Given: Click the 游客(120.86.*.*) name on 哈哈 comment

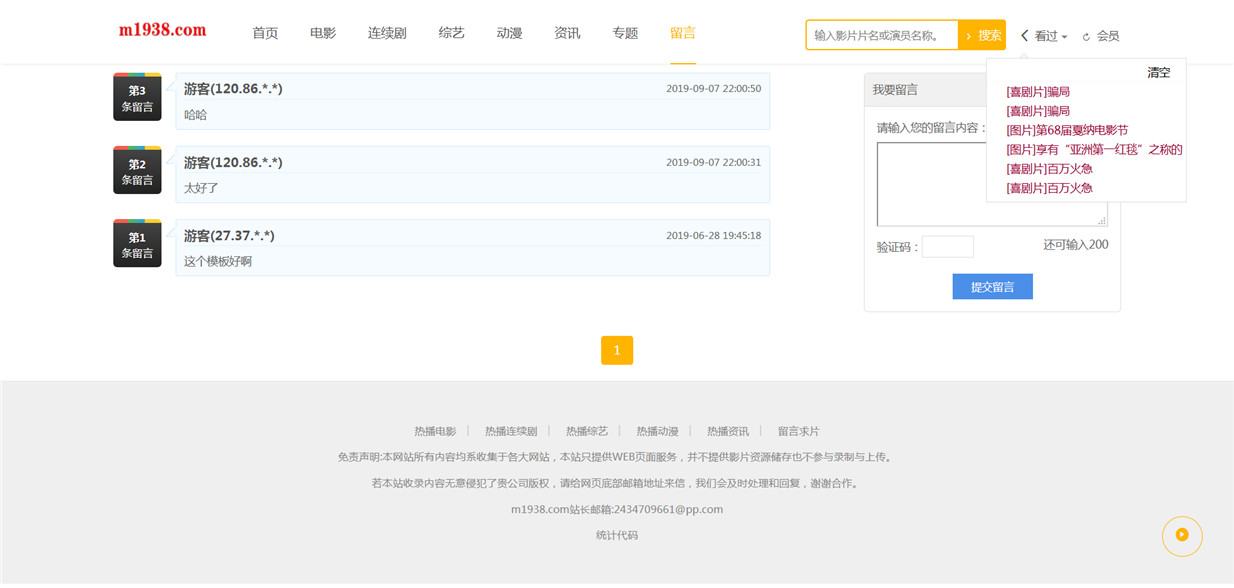Looking at the screenshot, I should [233, 89].
